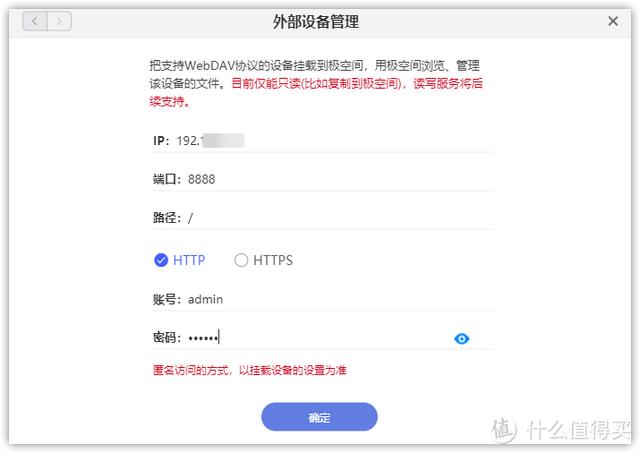Screen dimensions: 640x453
Task: Click the 确定 confirm button
Action: (319, 417)
